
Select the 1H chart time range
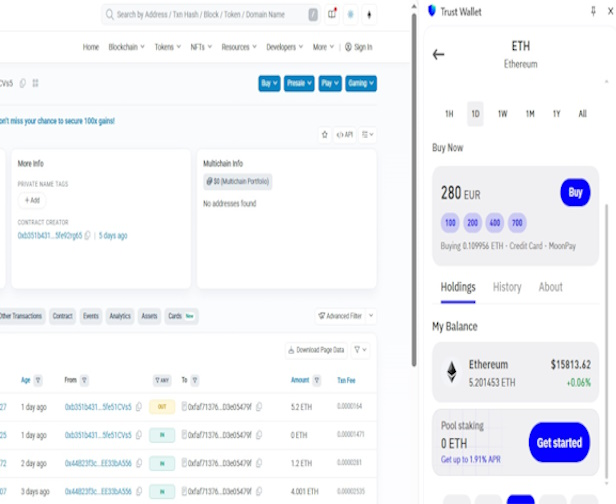coord(449,114)
